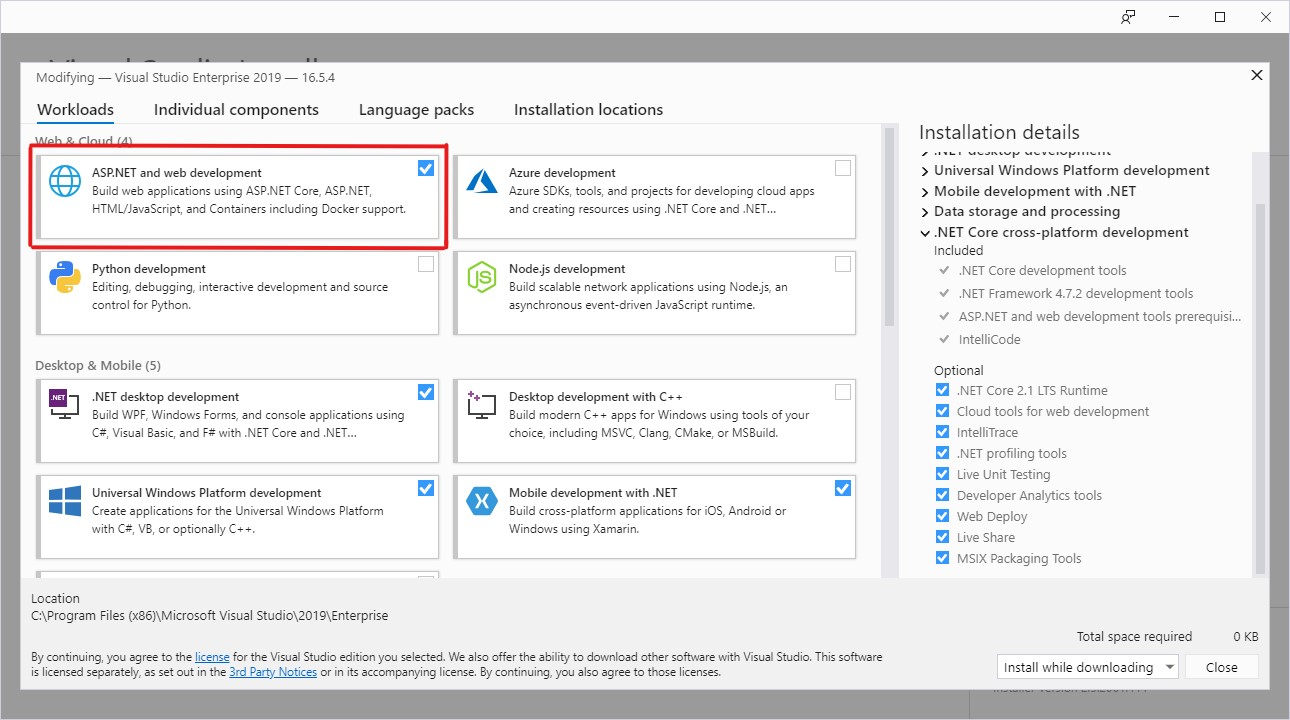The height and width of the screenshot is (720, 1290).
Task: Expand Mobile development with .NET details
Action: click(x=925, y=191)
